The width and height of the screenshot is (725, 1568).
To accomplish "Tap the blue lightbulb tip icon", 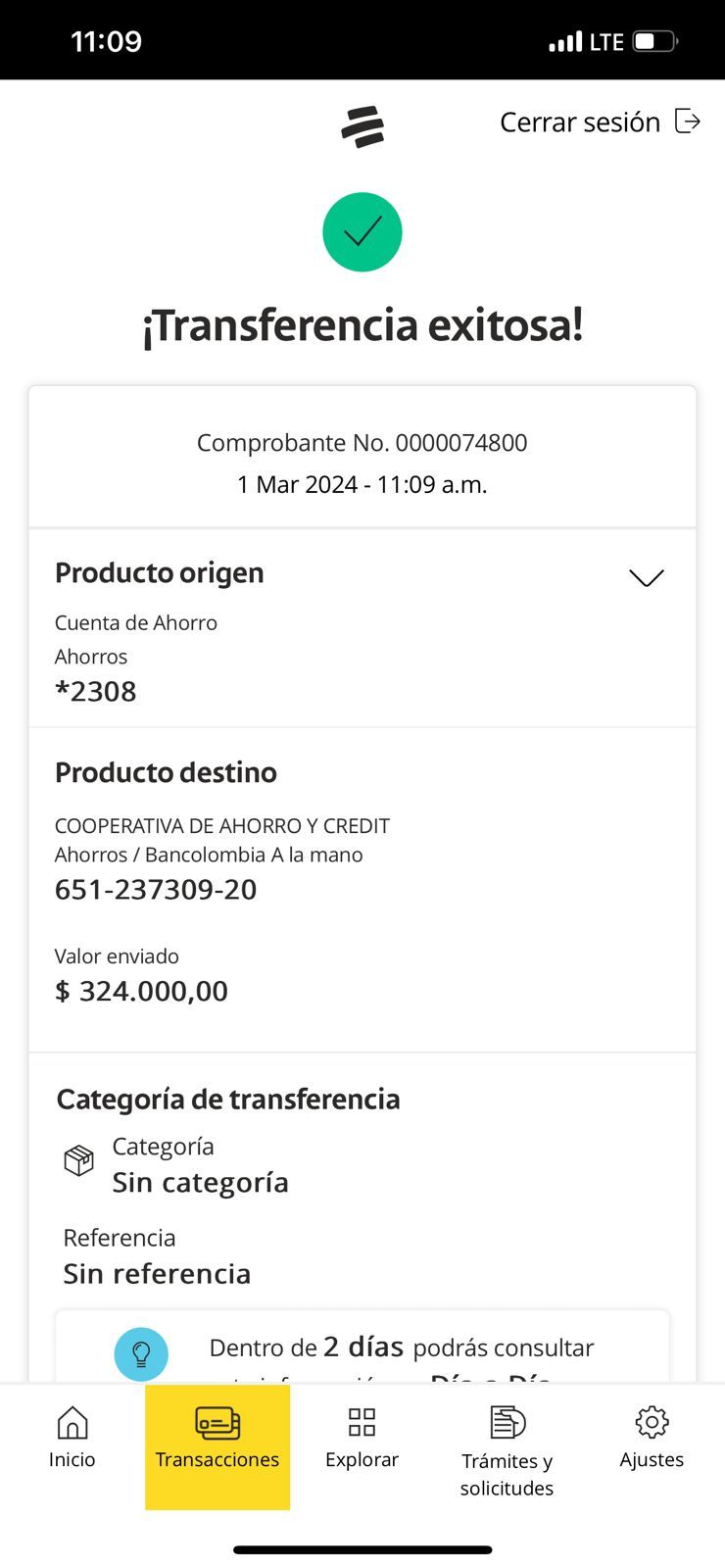I will (141, 1353).
